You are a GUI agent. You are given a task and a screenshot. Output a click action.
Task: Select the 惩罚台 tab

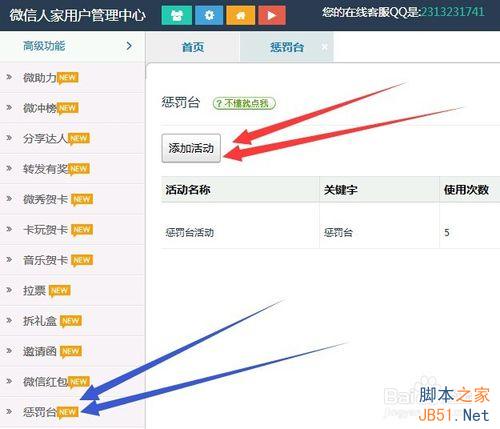(x=287, y=47)
